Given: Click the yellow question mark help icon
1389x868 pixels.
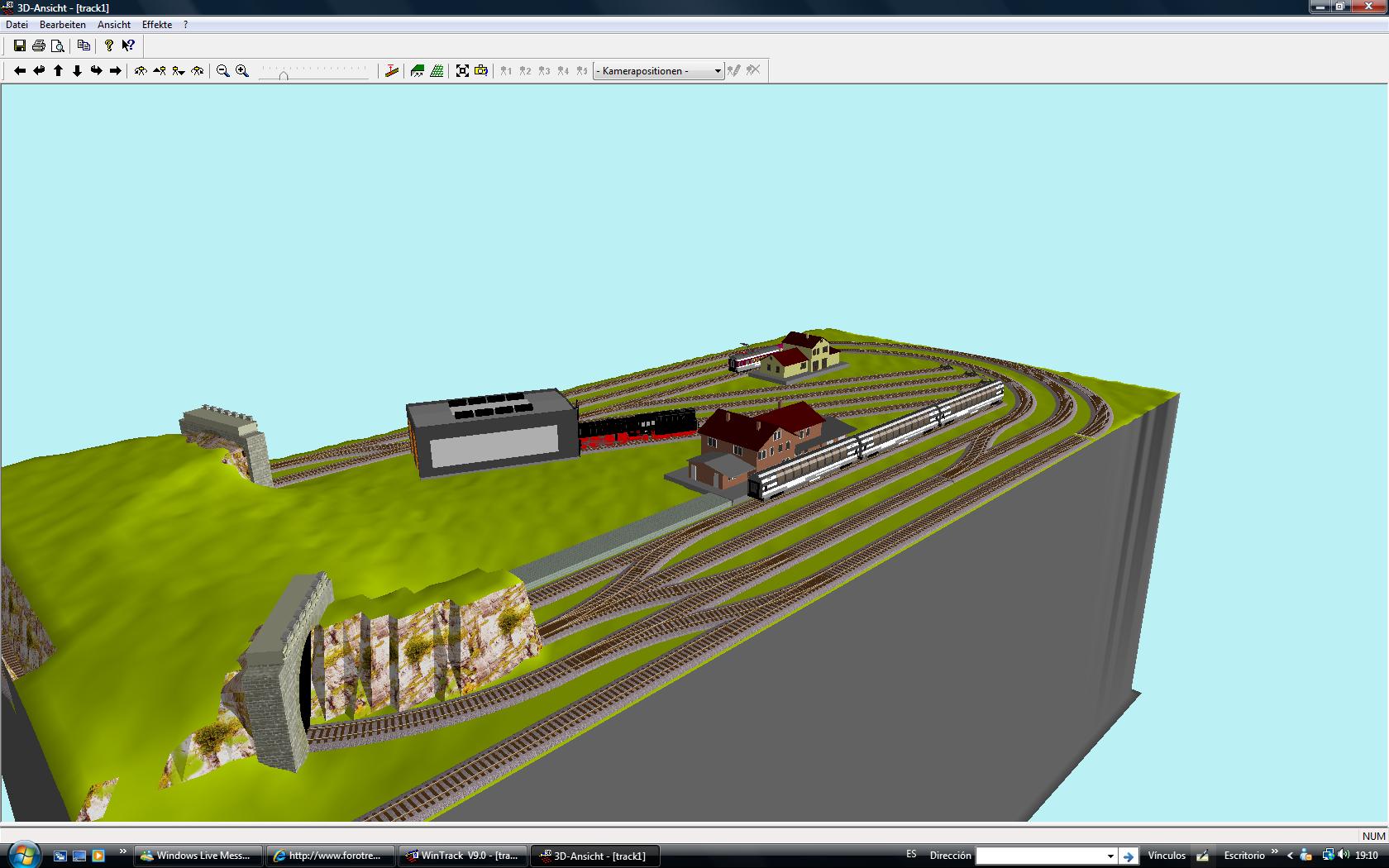Looking at the screenshot, I should point(108,46).
